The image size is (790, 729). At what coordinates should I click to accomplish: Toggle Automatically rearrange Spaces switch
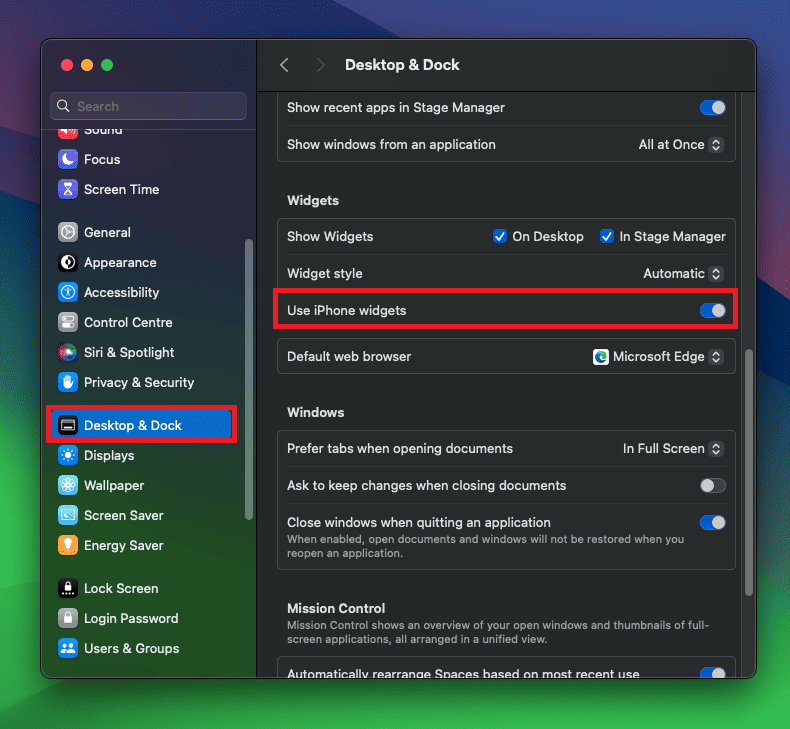pyautogui.click(x=712, y=672)
